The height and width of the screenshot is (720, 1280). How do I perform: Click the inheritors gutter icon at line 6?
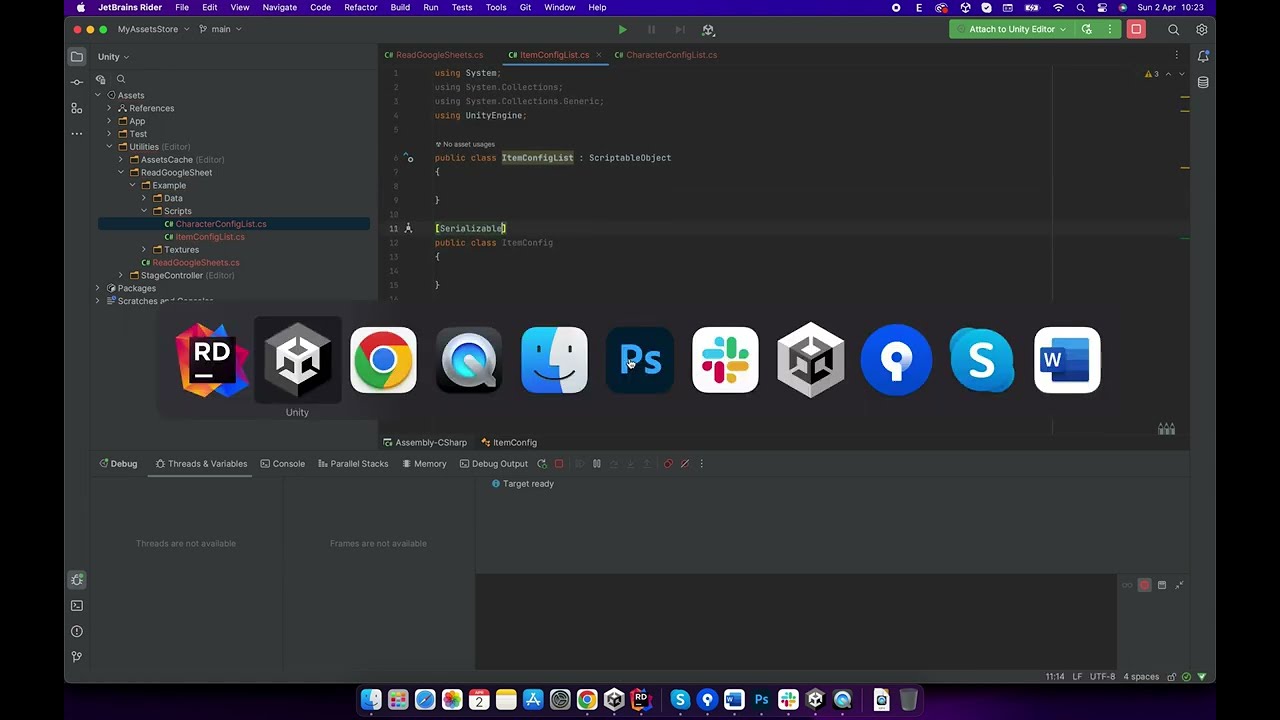pos(408,158)
